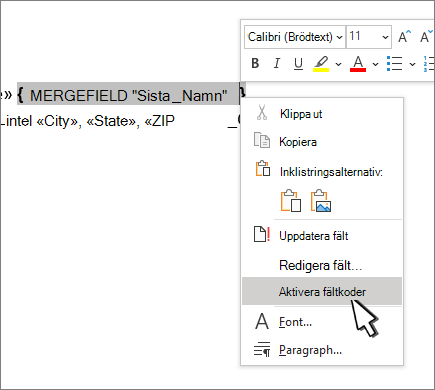The image size is (435, 390).
Task: Click paragraph lines icon beside Paragraph...
Action: [262, 349]
